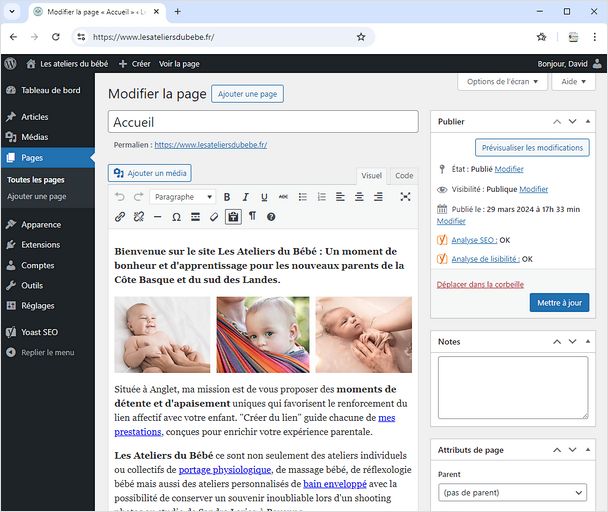Open the Réglages menu
This screenshot has width=608, height=512.
click(x=47, y=306)
